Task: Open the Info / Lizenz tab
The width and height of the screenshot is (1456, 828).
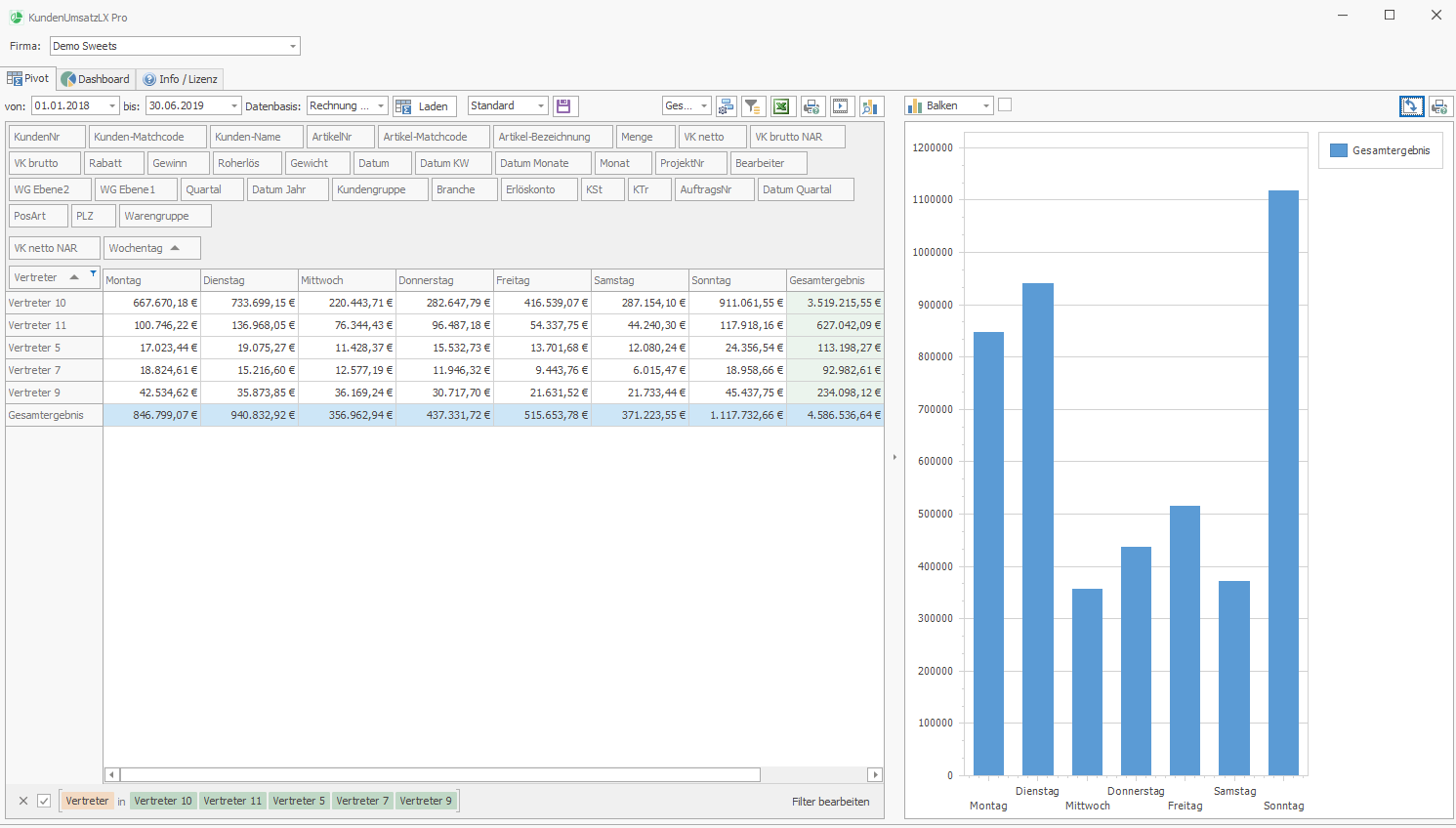Action: (x=180, y=79)
